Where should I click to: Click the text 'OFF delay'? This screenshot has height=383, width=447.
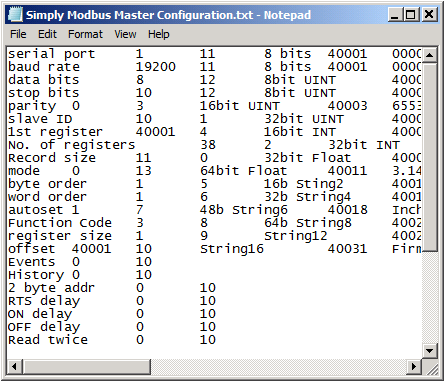tap(44, 327)
